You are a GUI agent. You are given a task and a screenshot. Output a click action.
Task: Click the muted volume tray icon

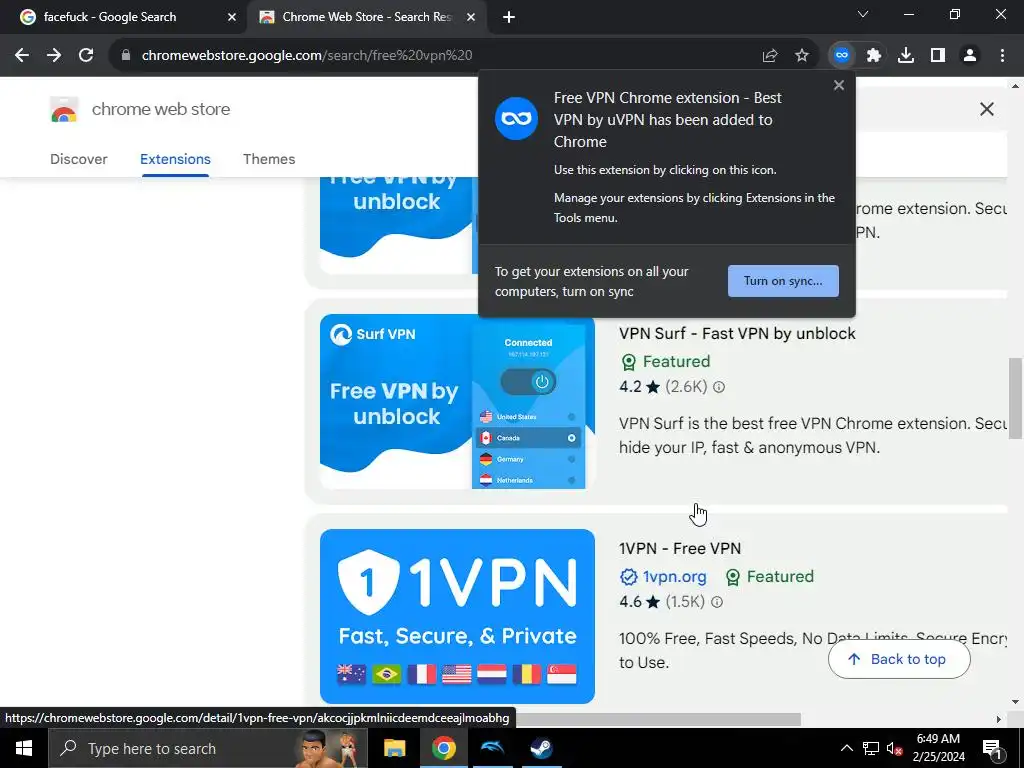(894, 748)
